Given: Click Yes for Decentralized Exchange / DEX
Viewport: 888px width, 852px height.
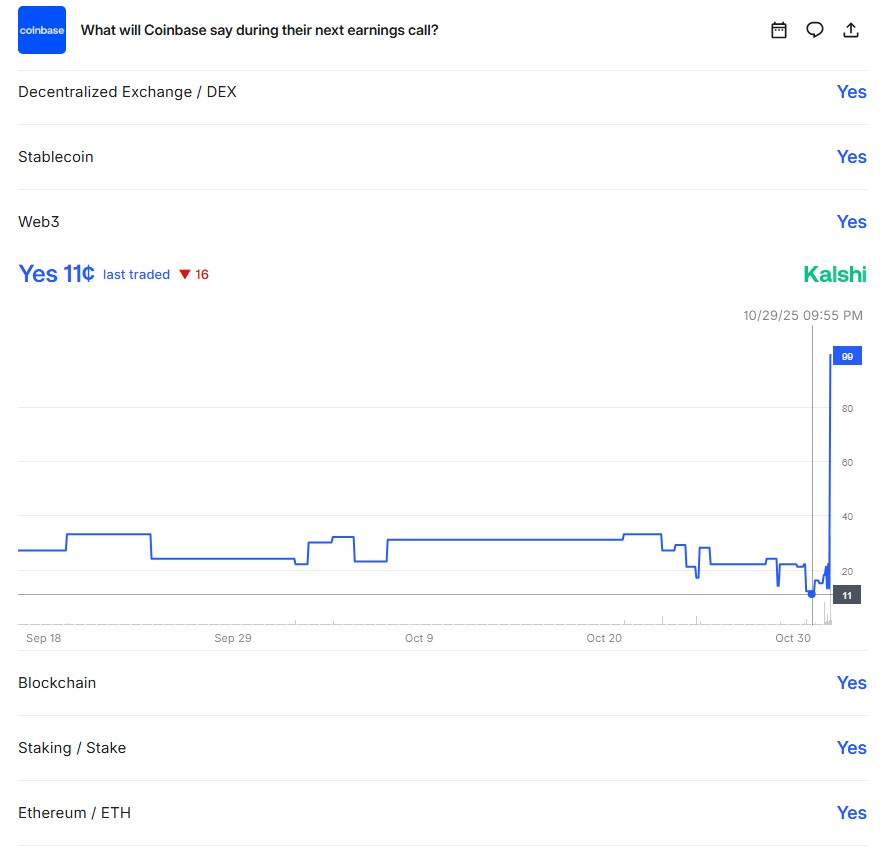Looking at the screenshot, I should pyautogui.click(x=851, y=92).
